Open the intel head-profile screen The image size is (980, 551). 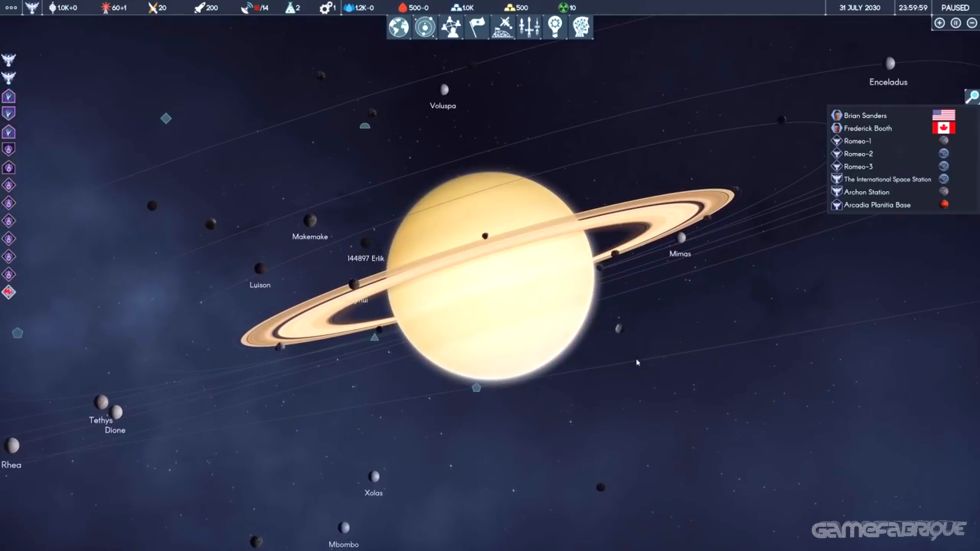coord(581,27)
